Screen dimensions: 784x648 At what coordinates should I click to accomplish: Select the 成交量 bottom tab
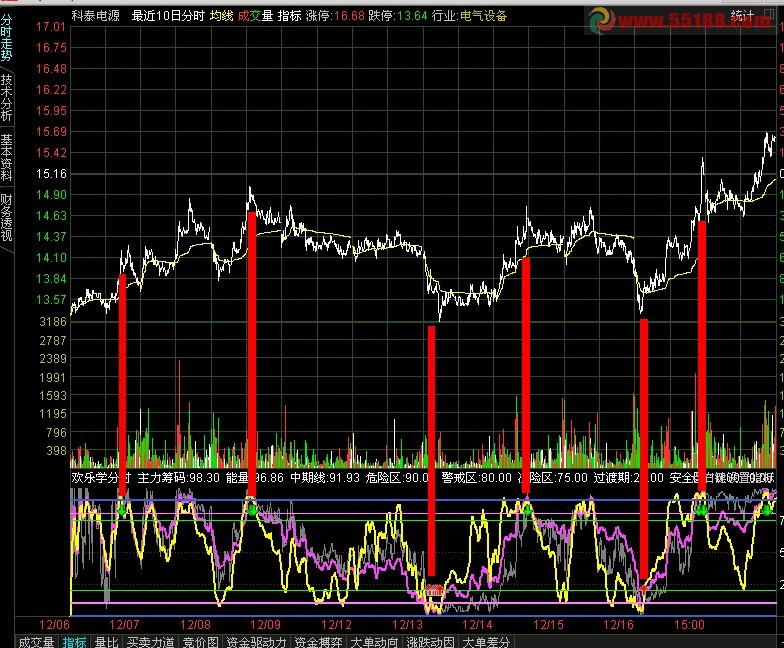(36, 642)
